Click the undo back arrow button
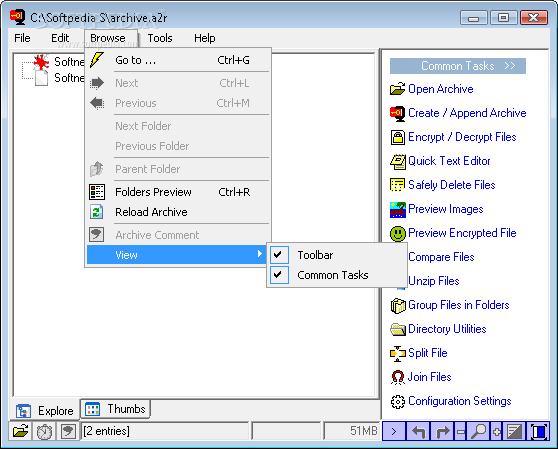Viewport: 558px width, 449px height. coord(418,432)
